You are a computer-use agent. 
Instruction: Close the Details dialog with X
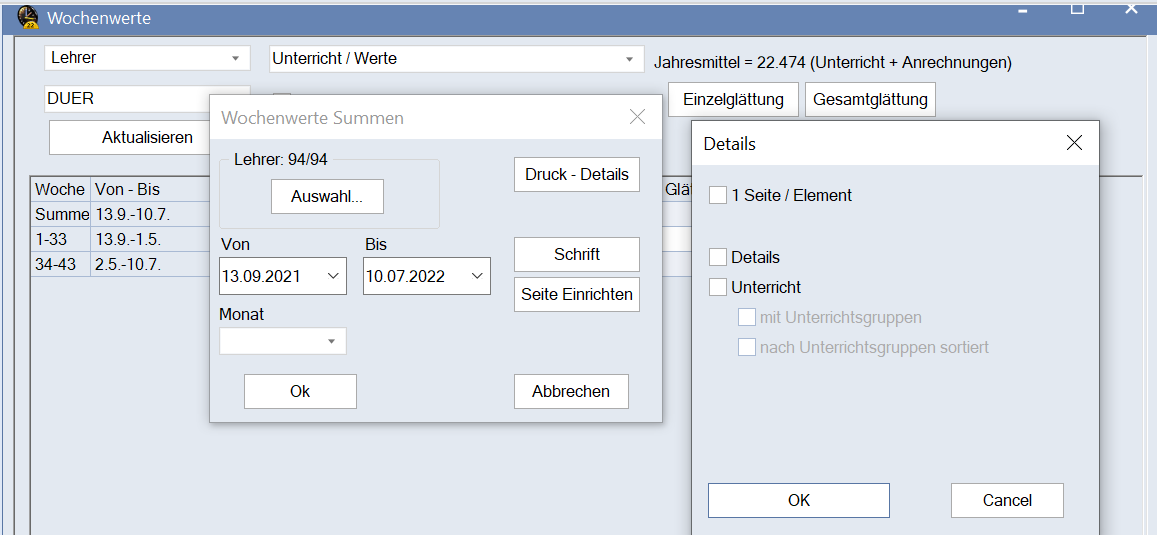(x=1074, y=143)
